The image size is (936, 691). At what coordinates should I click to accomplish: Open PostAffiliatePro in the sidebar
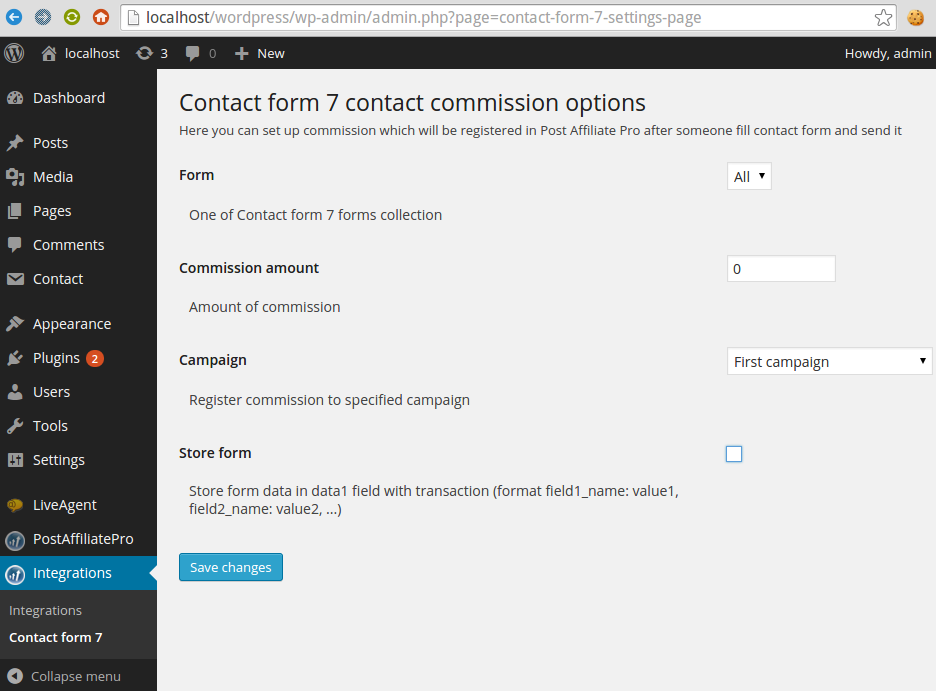pyautogui.click(x=82, y=539)
